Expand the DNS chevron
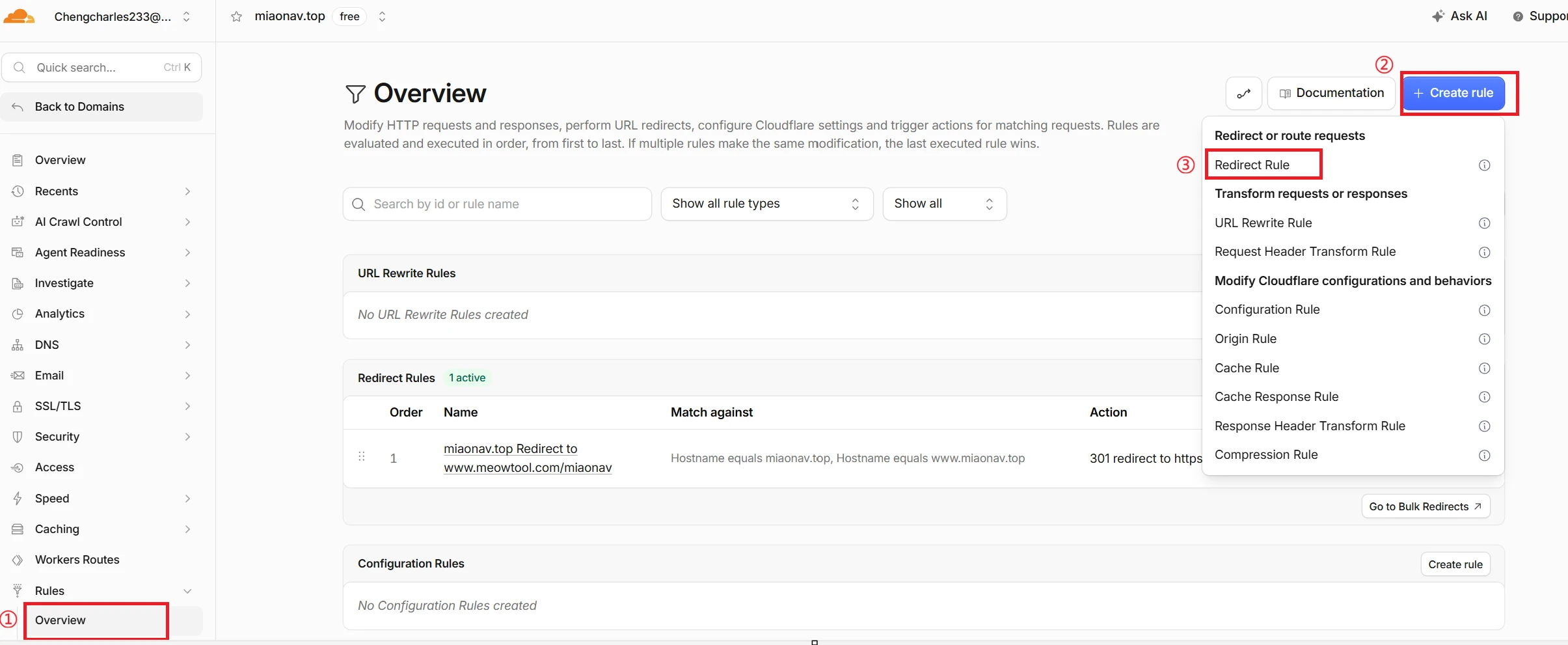 [x=187, y=345]
